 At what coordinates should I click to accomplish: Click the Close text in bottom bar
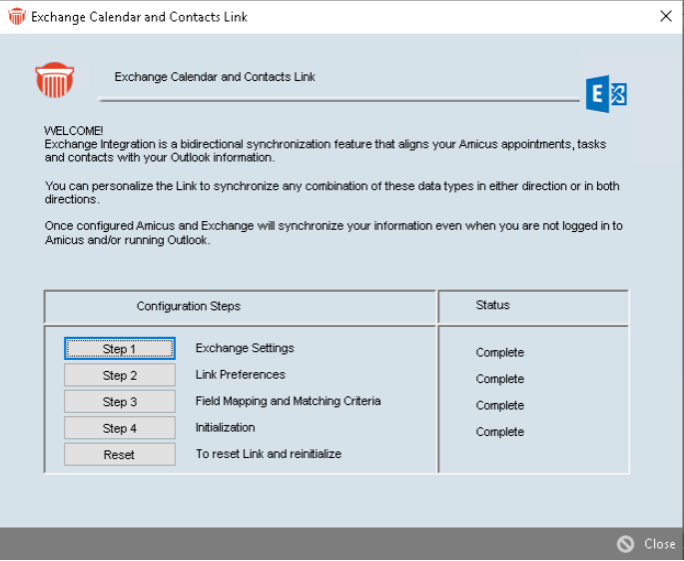[x=659, y=544]
